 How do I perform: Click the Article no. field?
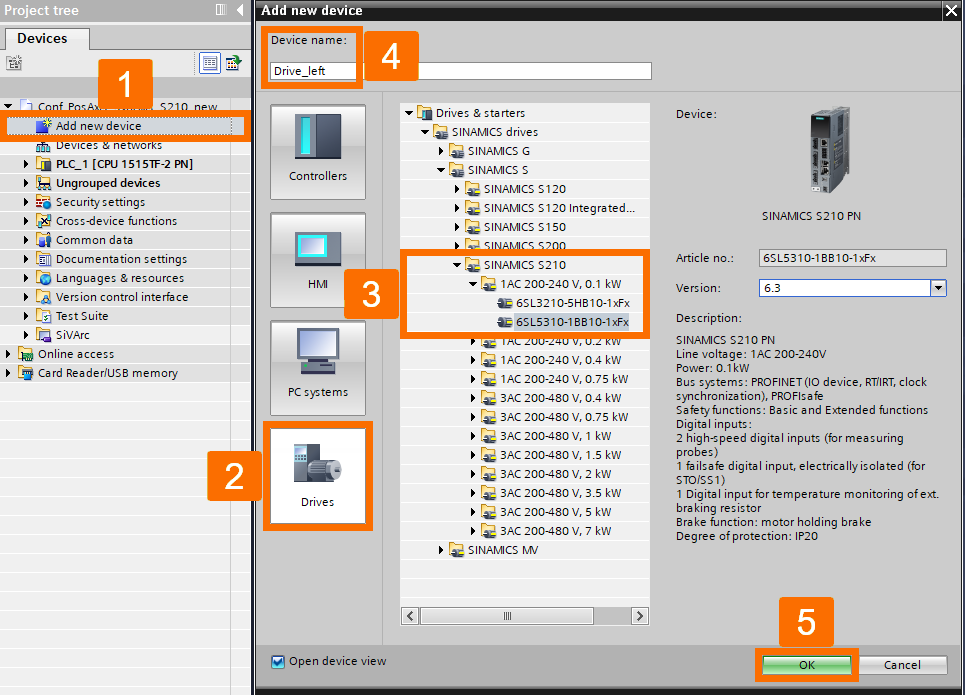click(x=852, y=259)
